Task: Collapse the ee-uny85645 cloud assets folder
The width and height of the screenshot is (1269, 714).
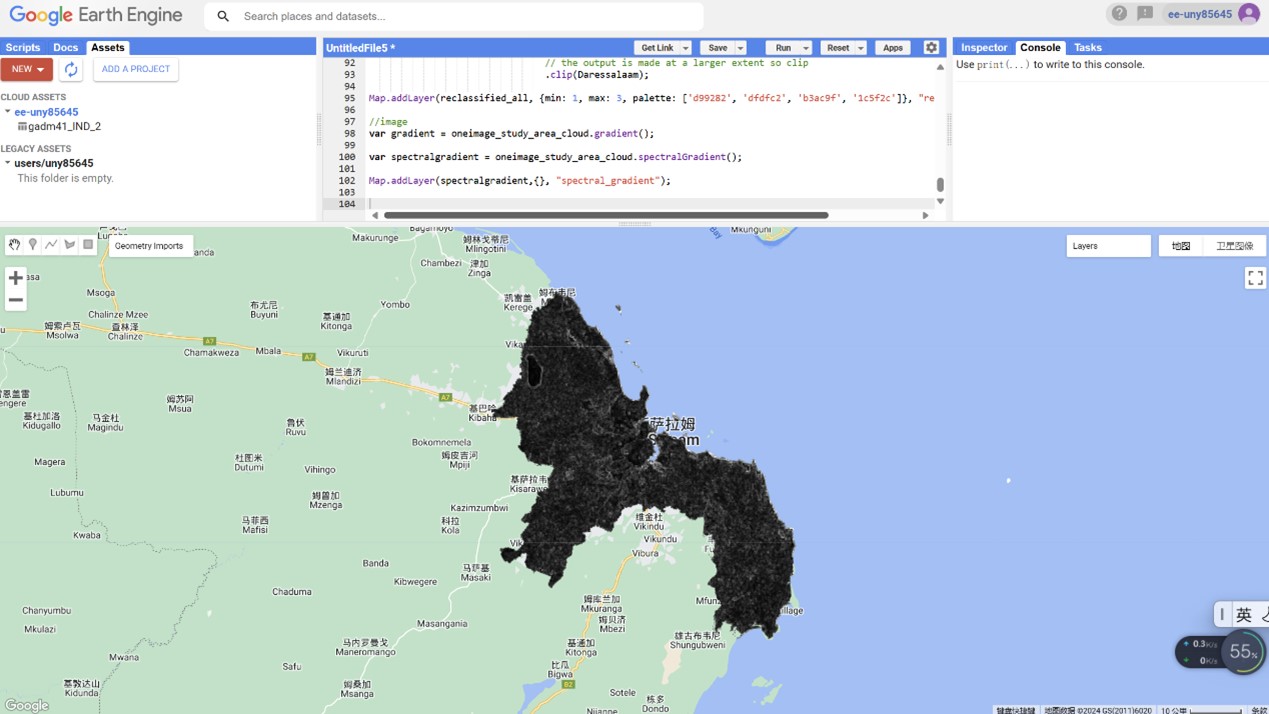Action: [8, 112]
